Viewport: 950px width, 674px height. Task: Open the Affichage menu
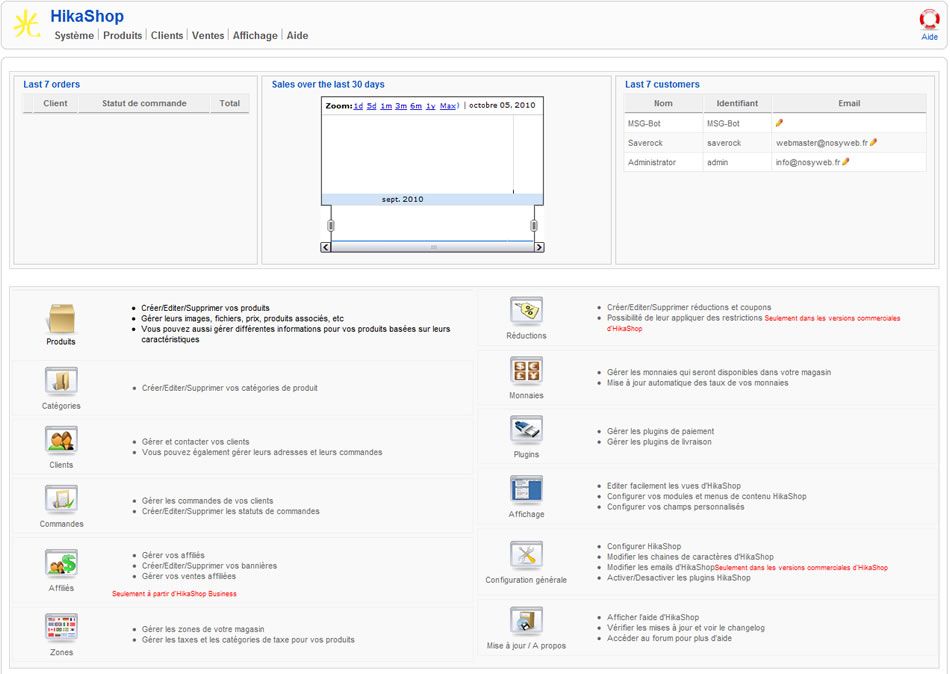click(x=255, y=35)
